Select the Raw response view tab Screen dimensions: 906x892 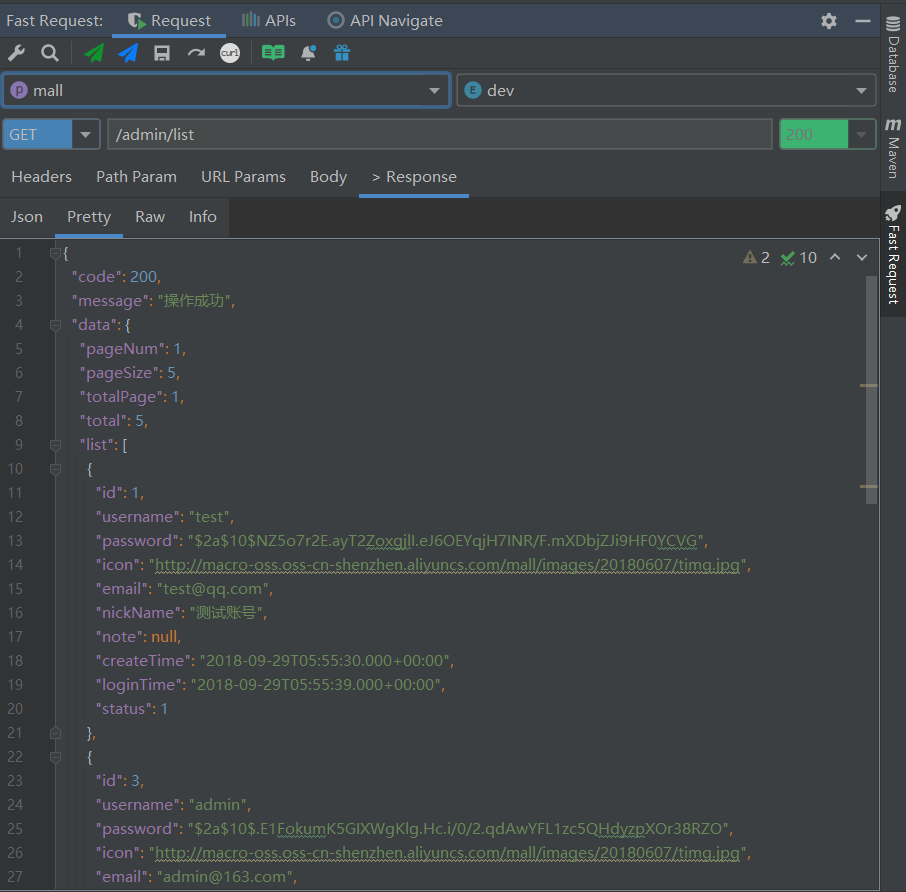150,217
